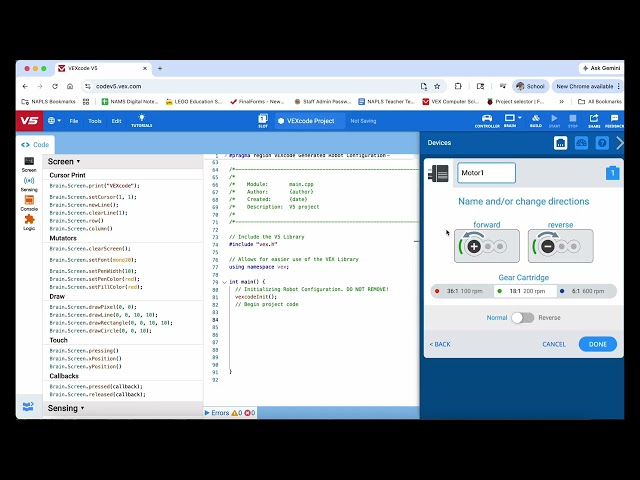Switch to the Code tab
Viewport: 640px width, 480px height.
[x=35, y=144]
